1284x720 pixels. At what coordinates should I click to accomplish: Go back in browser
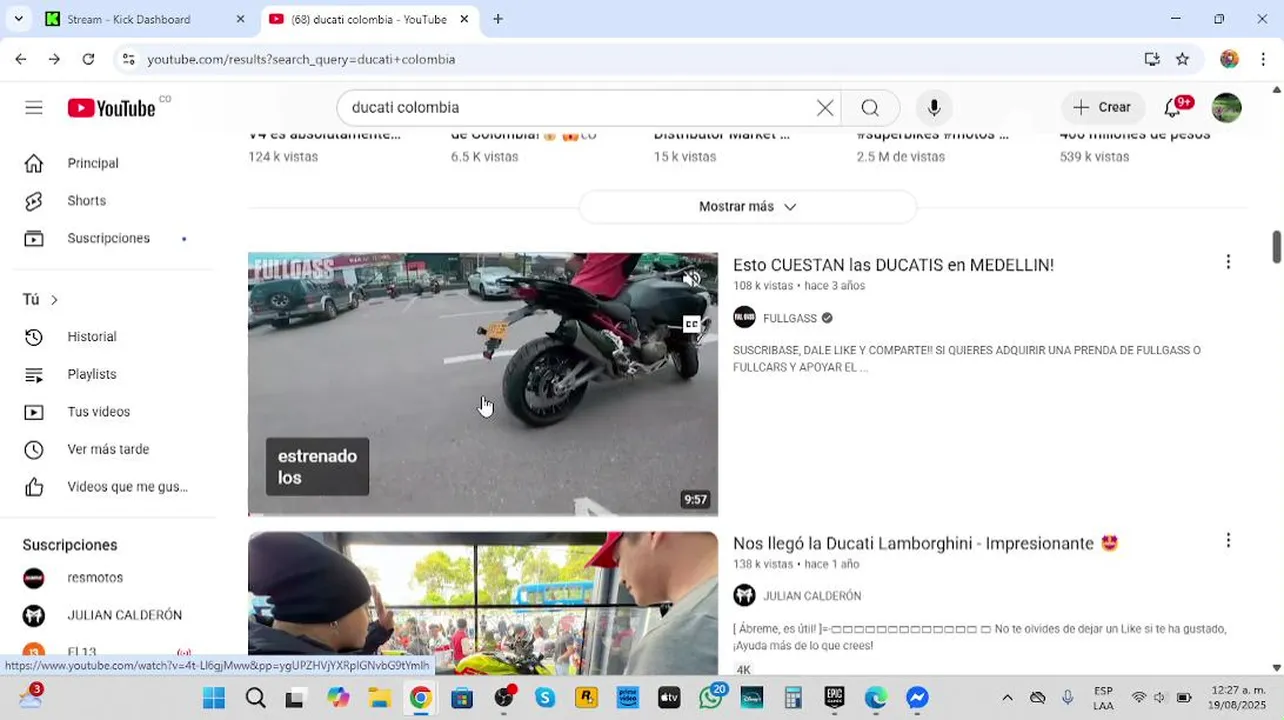click(x=21, y=59)
